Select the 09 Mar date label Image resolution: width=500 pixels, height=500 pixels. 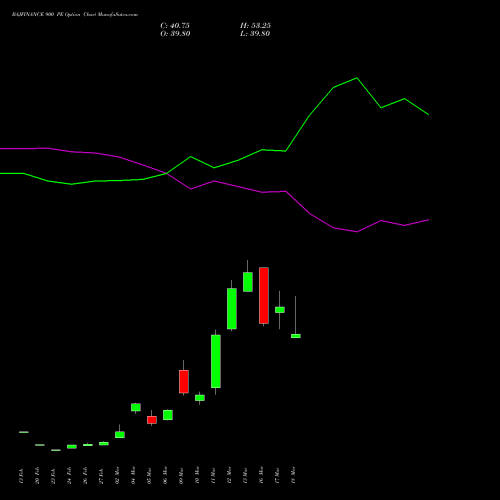point(181,476)
